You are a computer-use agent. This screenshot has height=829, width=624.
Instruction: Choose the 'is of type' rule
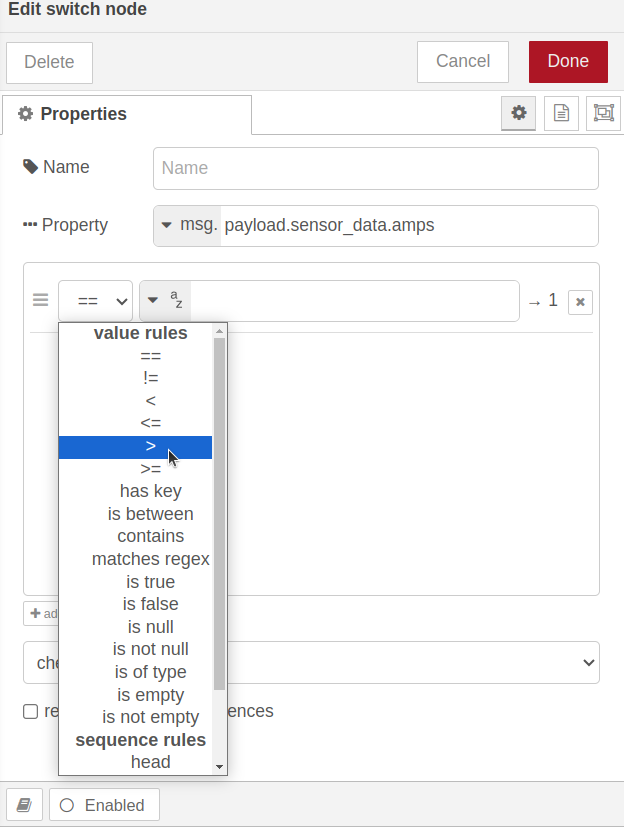(x=135, y=671)
